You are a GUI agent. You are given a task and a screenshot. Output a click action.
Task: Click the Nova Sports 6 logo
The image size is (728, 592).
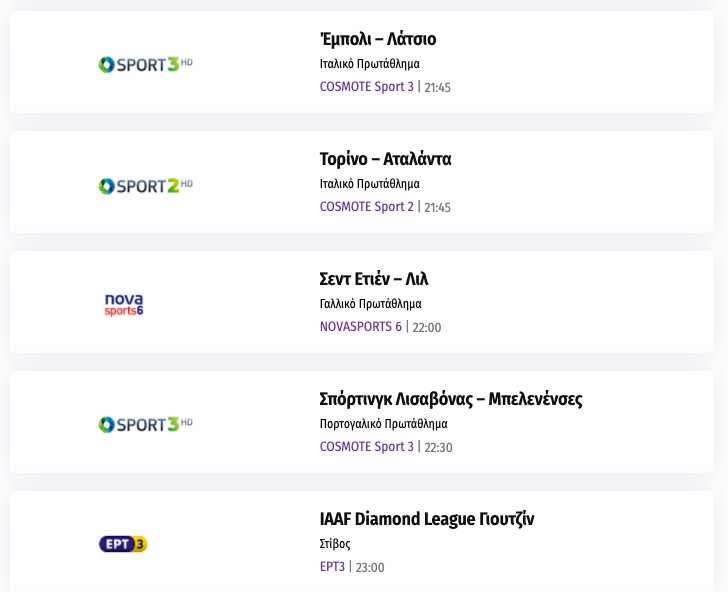[124, 304]
